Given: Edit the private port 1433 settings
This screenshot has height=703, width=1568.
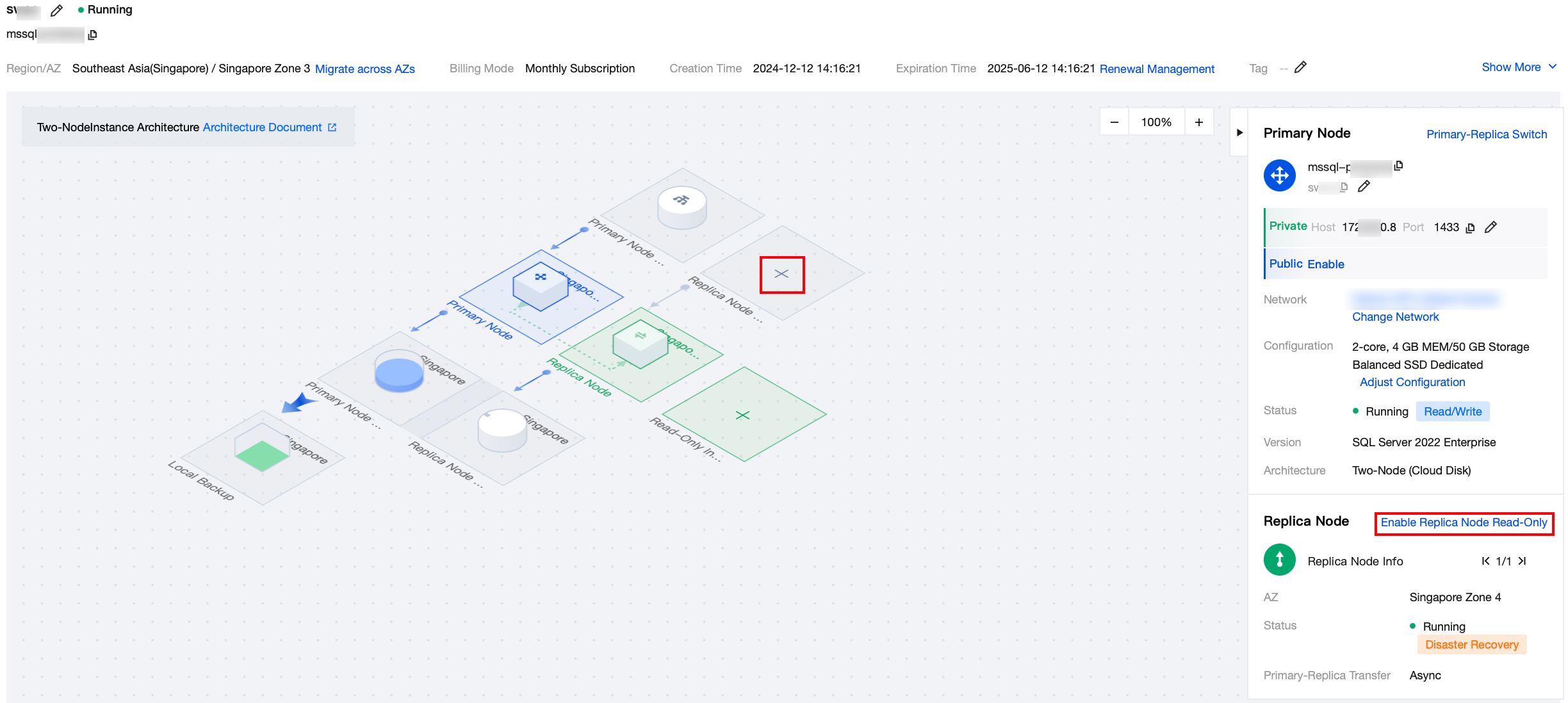Looking at the screenshot, I should tap(1490, 227).
